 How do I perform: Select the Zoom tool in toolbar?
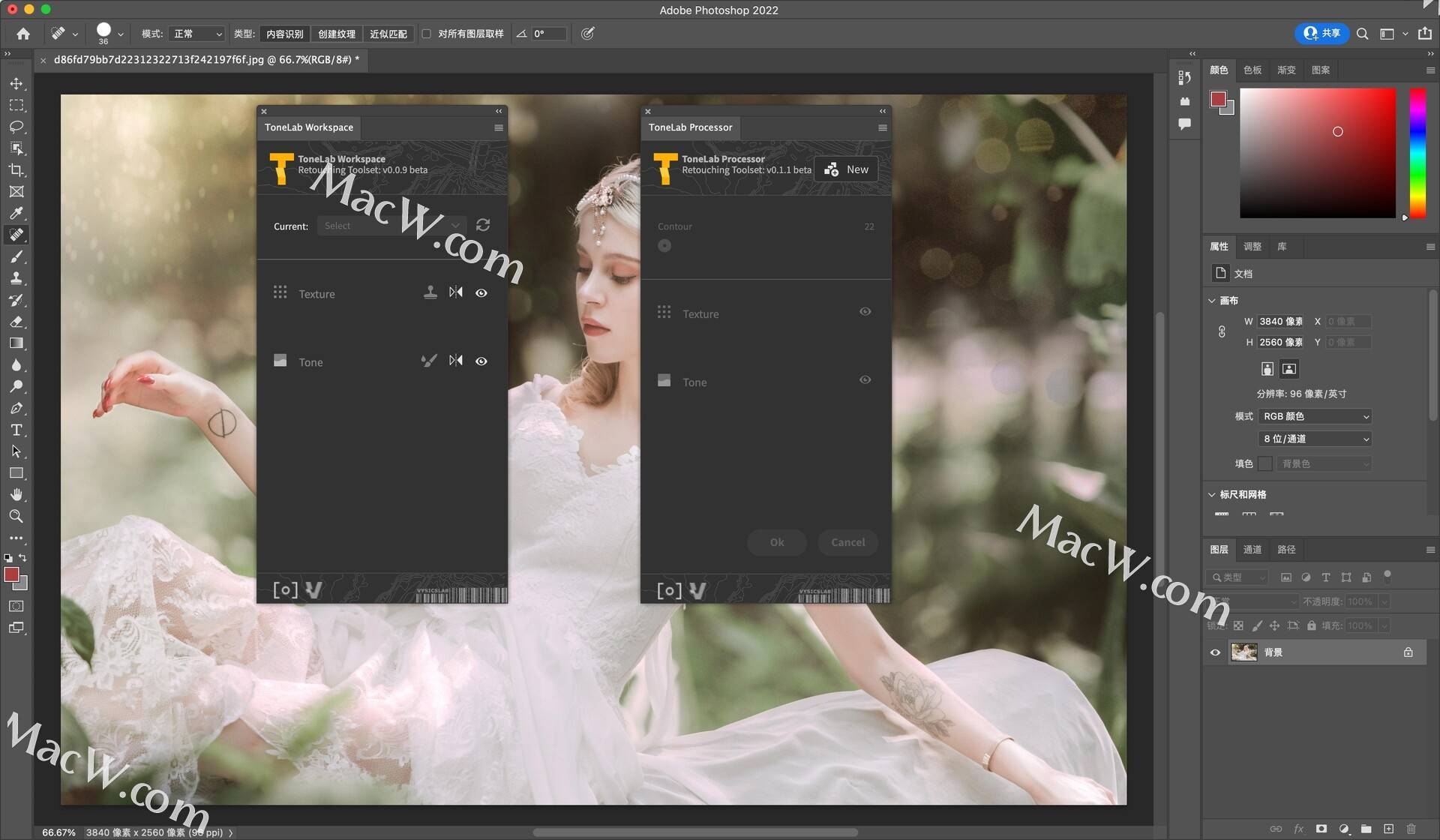pos(16,516)
